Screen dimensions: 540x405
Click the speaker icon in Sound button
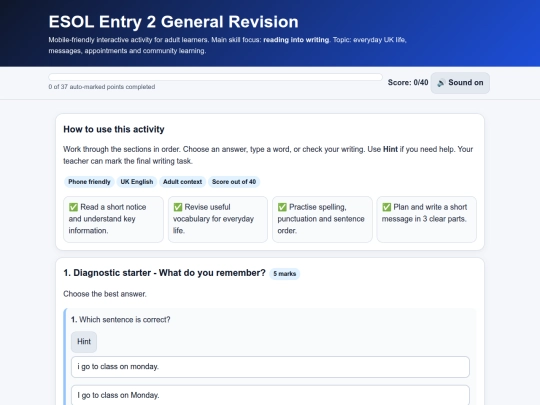[x=441, y=83]
